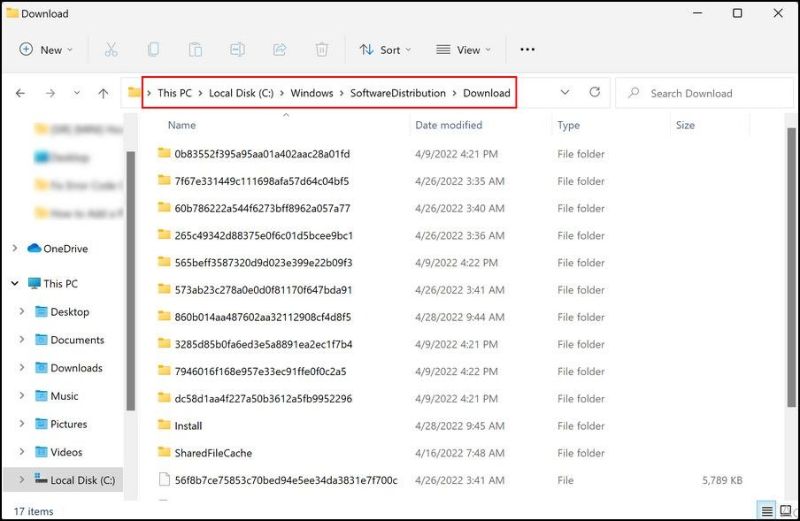Click the Delete trash icon

pyautogui.click(x=321, y=49)
